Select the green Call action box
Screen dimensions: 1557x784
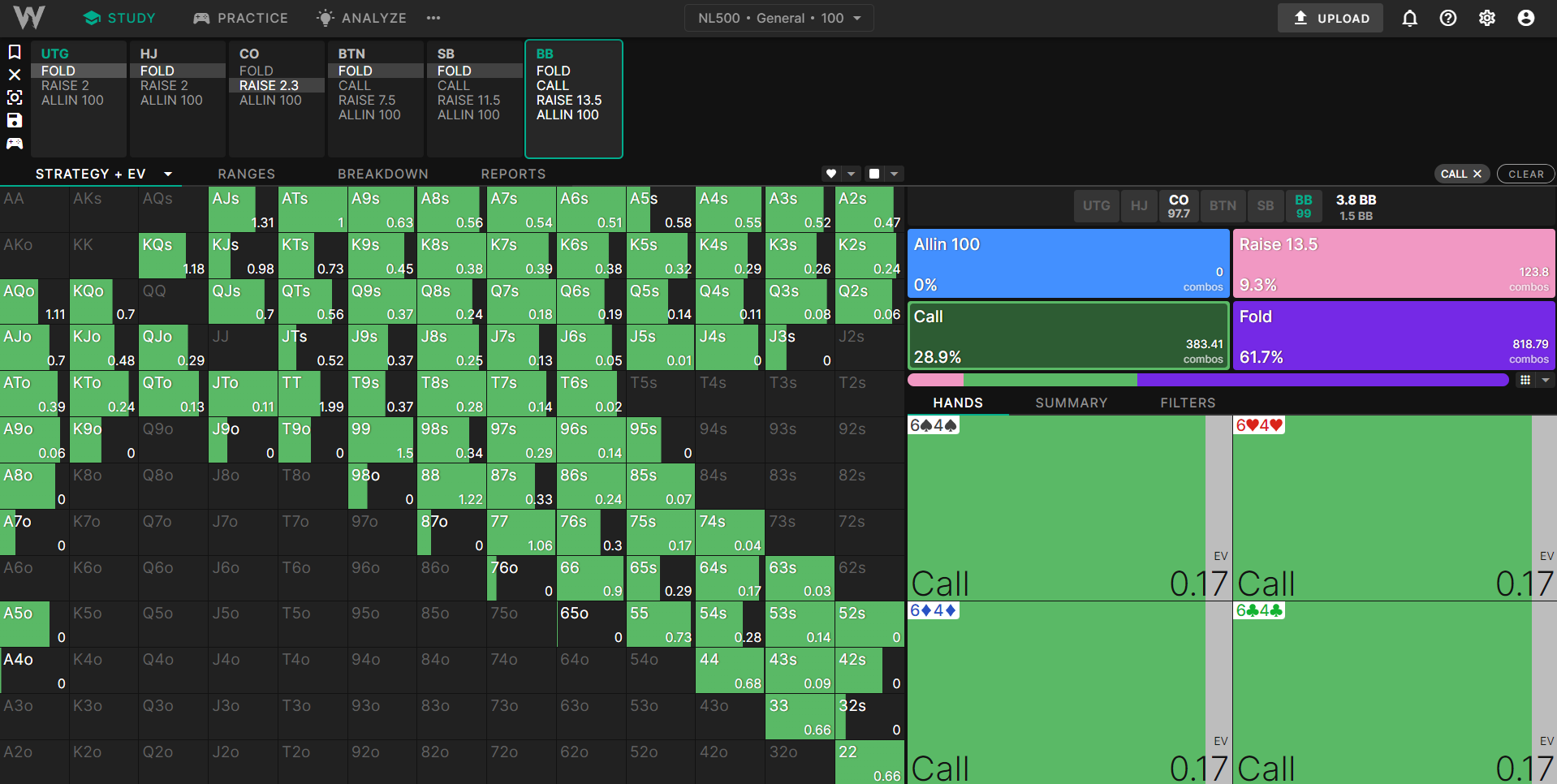[1068, 336]
